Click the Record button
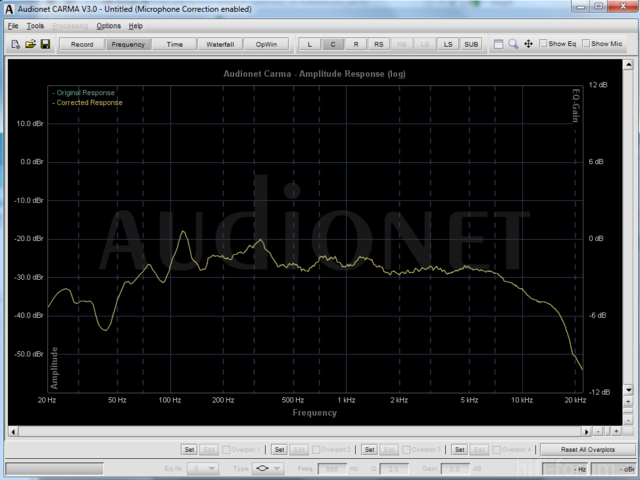 (x=82, y=44)
